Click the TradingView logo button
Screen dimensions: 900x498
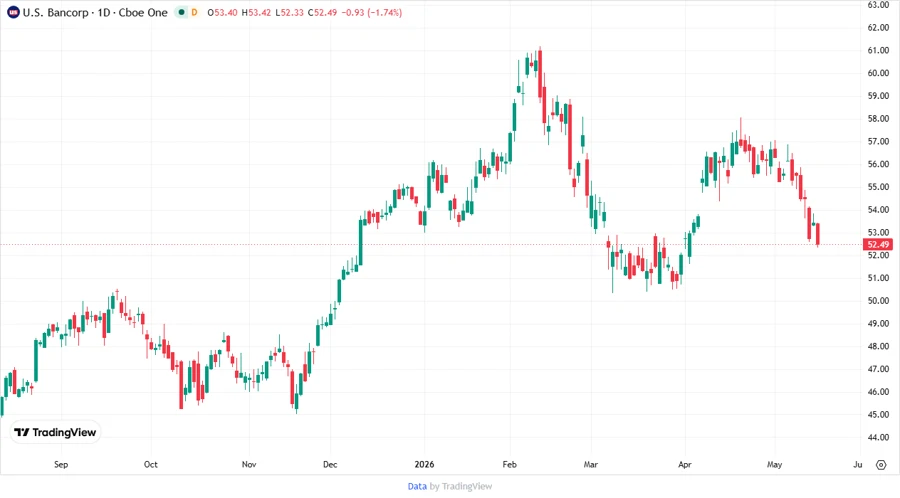pyautogui.click(x=56, y=433)
